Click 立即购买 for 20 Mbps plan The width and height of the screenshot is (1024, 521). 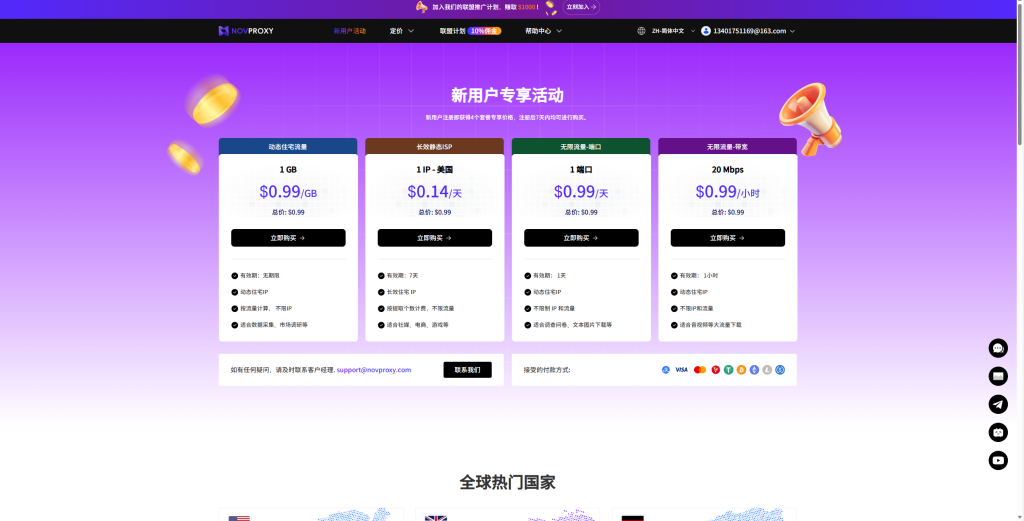pos(728,238)
